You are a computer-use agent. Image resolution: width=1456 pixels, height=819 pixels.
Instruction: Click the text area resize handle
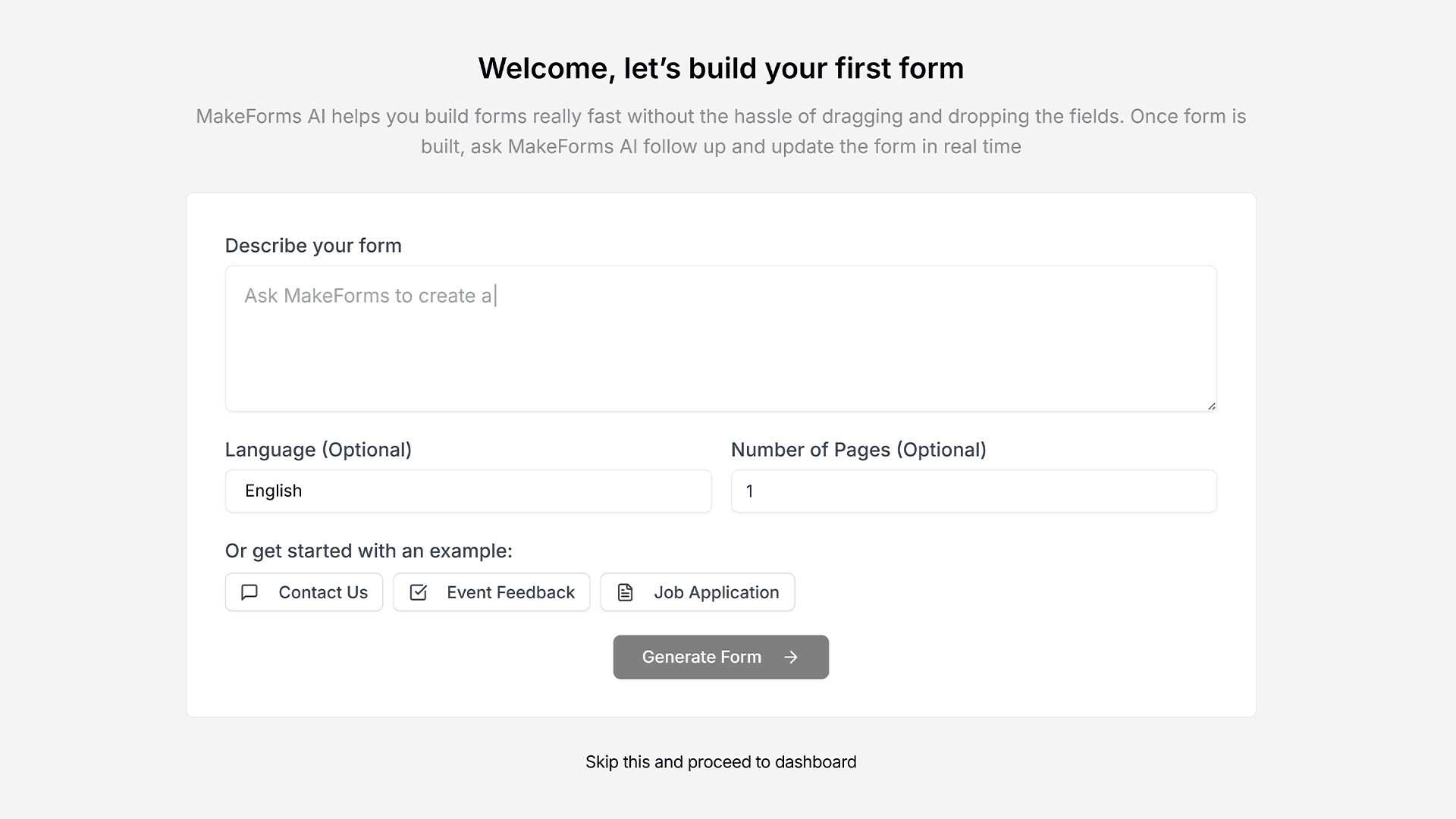[1211, 406]
